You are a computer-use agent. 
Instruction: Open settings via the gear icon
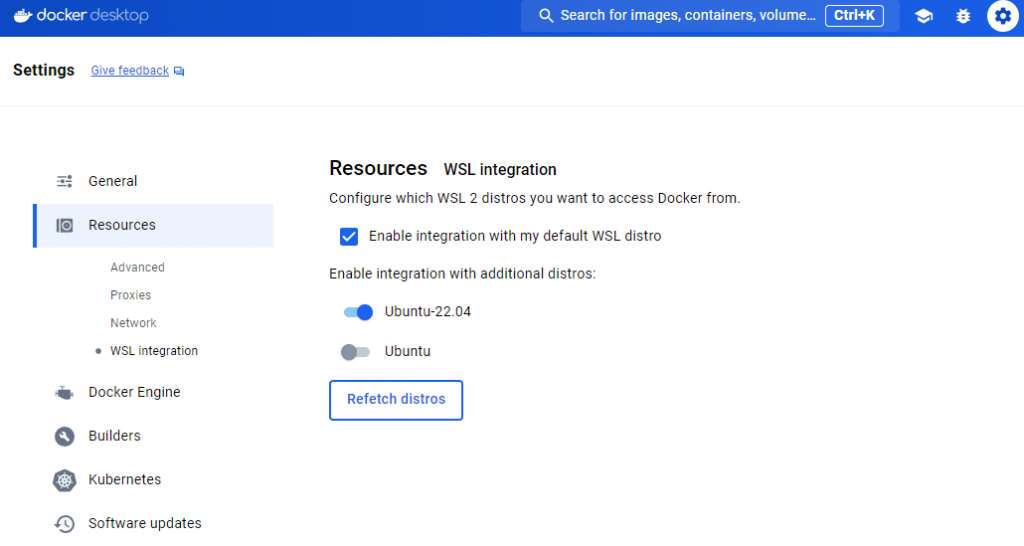[1002, 16]
